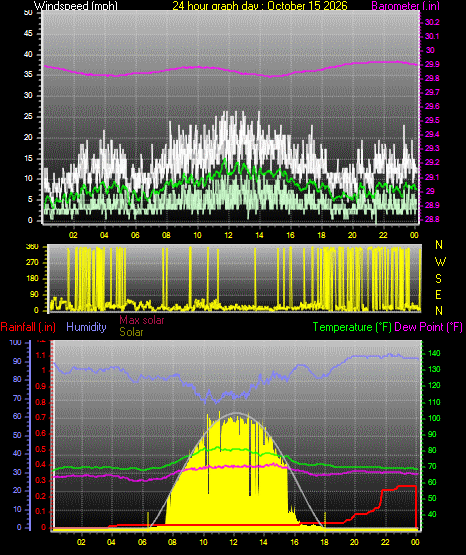Click the "28.8" barometer scale value
Viewport: 466px width, 555px height.
tap(432, 219)
